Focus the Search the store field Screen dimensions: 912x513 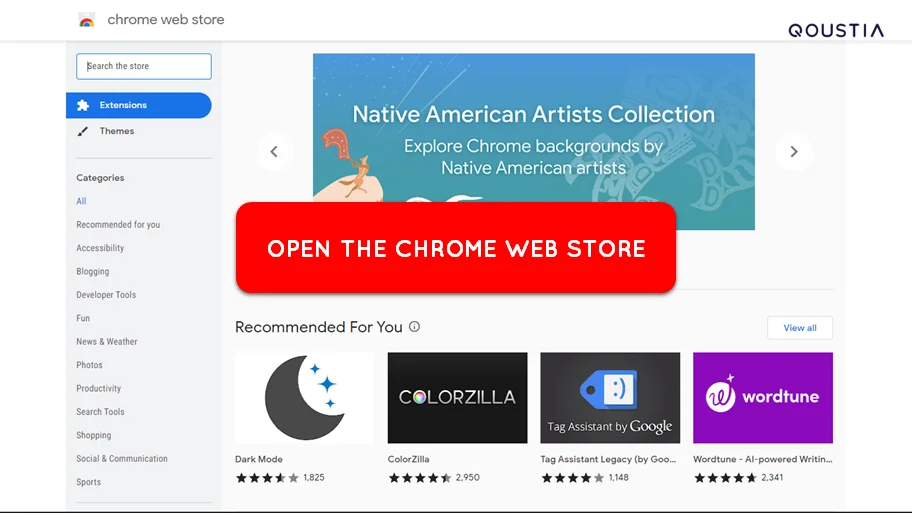point(144,66)
